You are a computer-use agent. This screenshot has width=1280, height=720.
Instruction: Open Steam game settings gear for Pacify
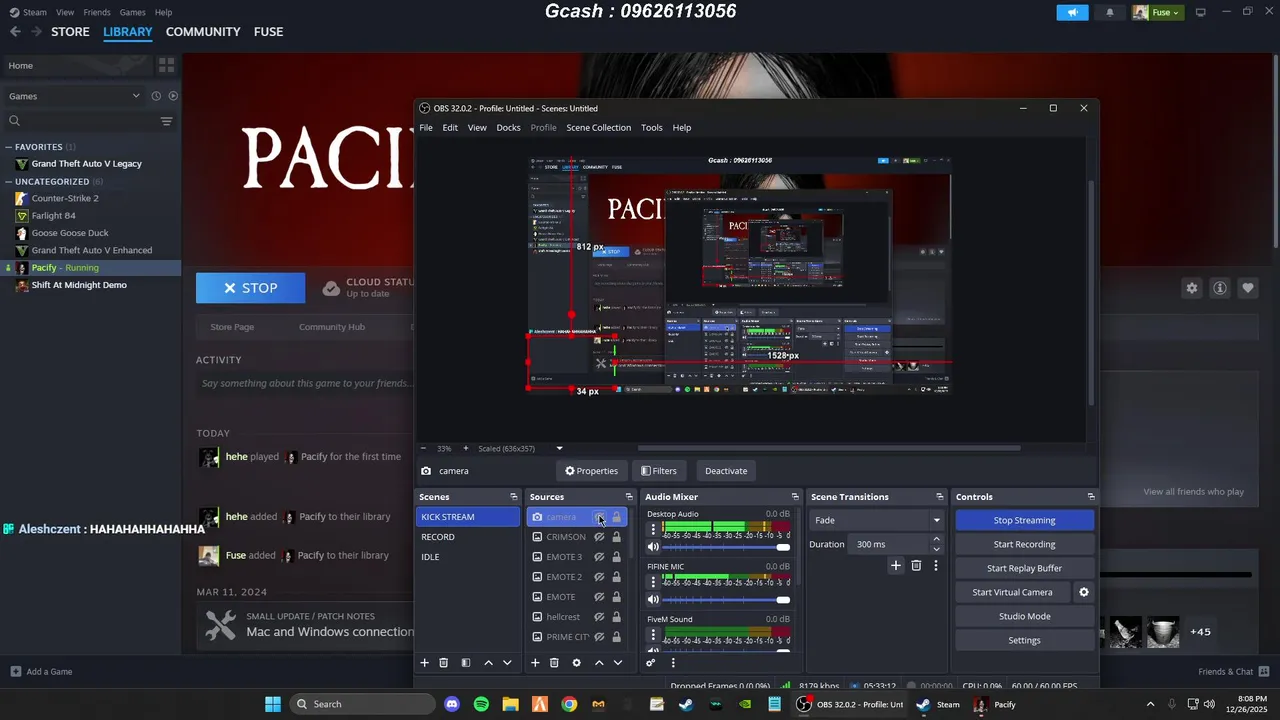coord(1192,288)
